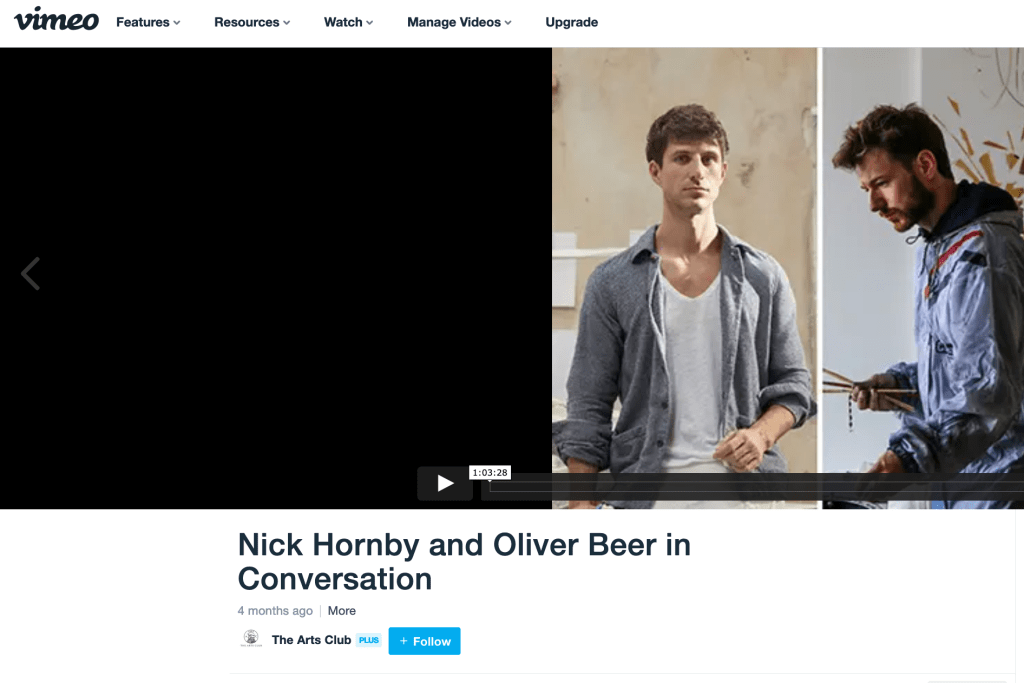Click the PLUS membership badge
1024x683 pixels.
point(368,640)
